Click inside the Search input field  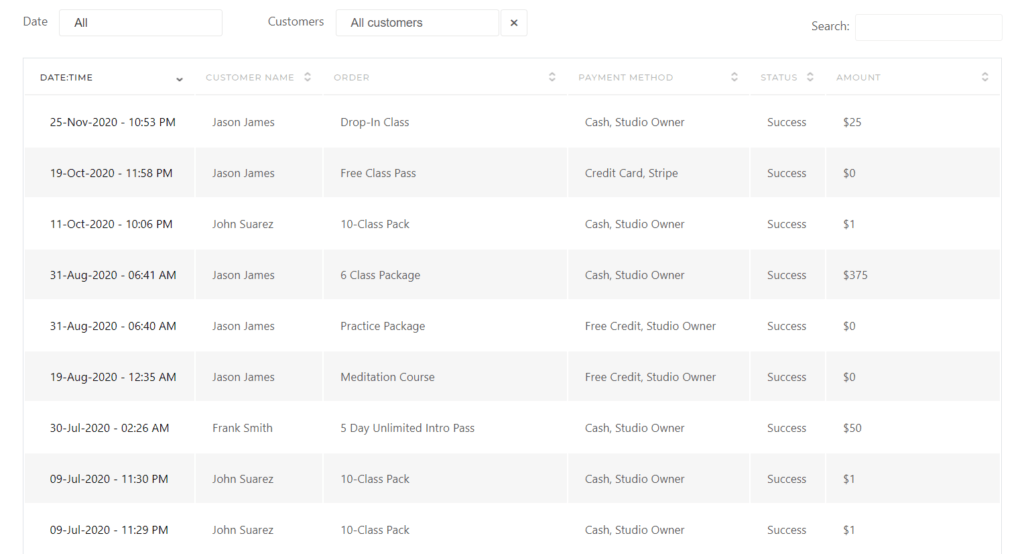(927, 27)
